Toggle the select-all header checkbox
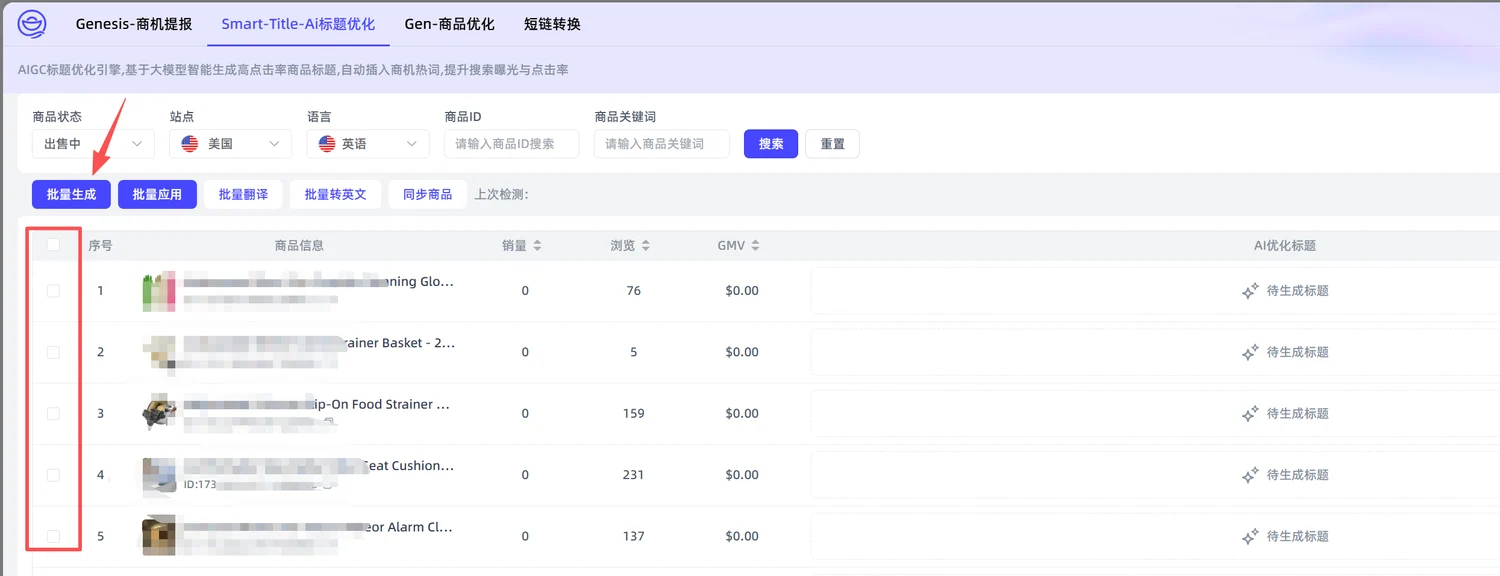Viewport: 1500px width, 576px height. [x=54, y=245]
